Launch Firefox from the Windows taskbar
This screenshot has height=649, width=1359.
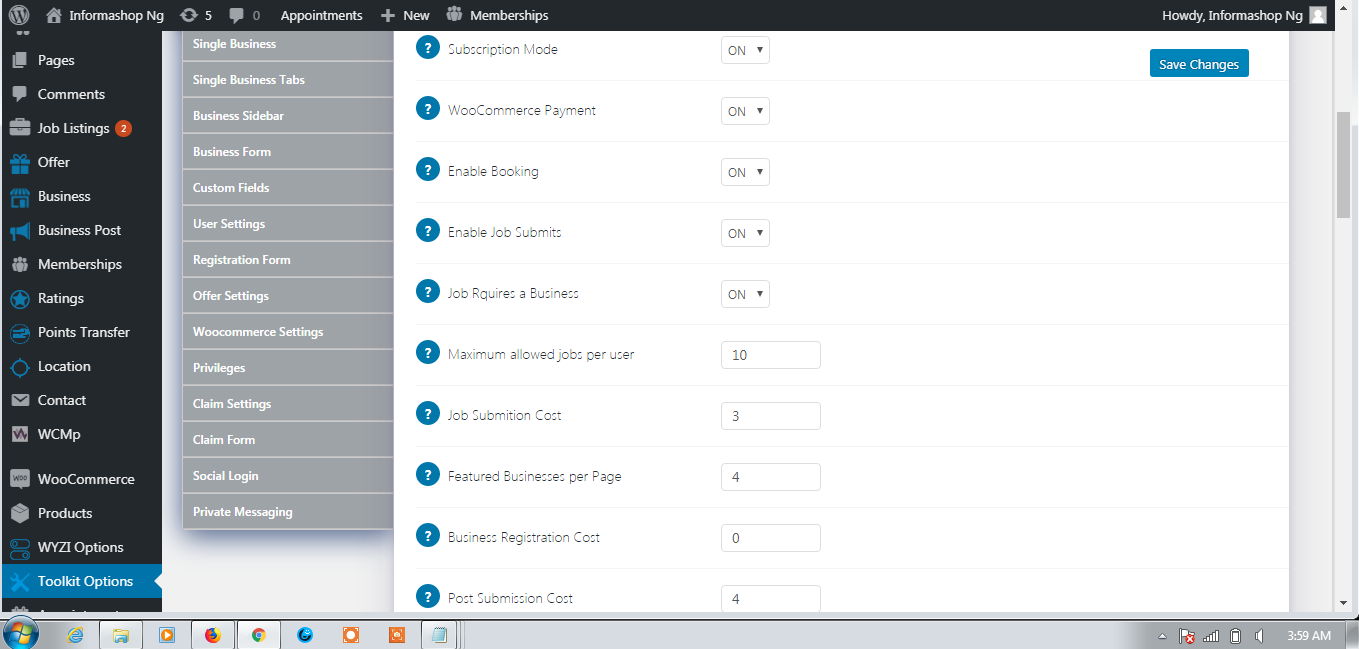pos(213,634)
